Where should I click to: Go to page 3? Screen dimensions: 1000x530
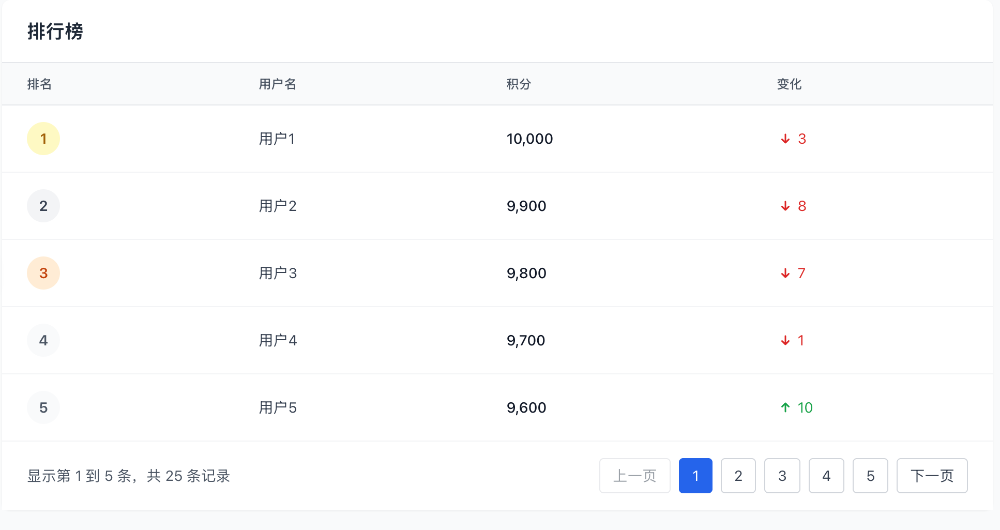click(782, 476)
